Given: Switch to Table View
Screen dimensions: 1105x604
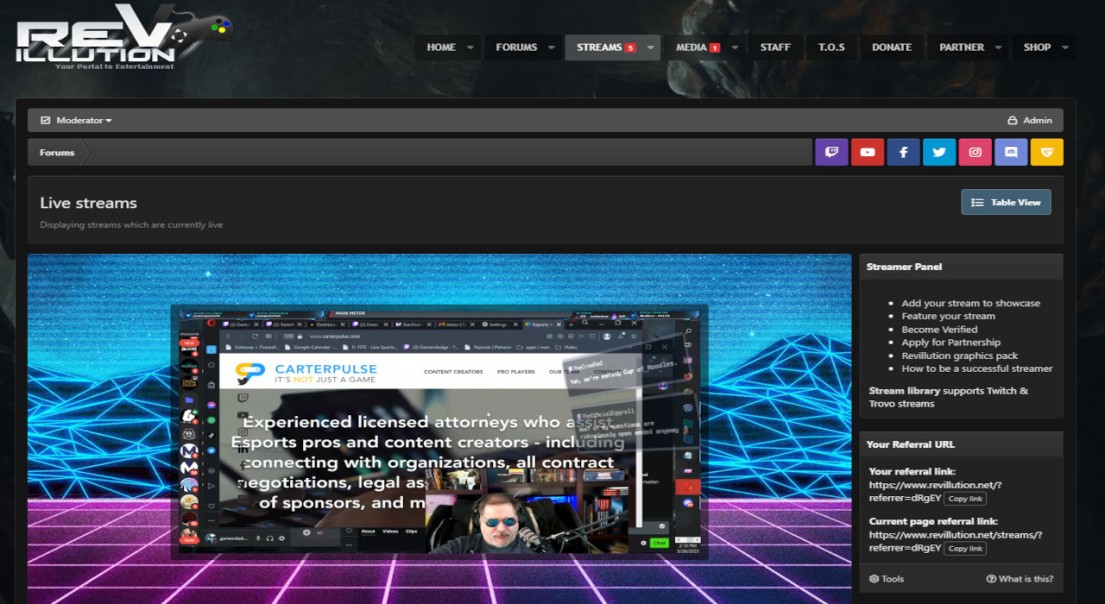Looking at the screenshot, I should click(1006, 202).
